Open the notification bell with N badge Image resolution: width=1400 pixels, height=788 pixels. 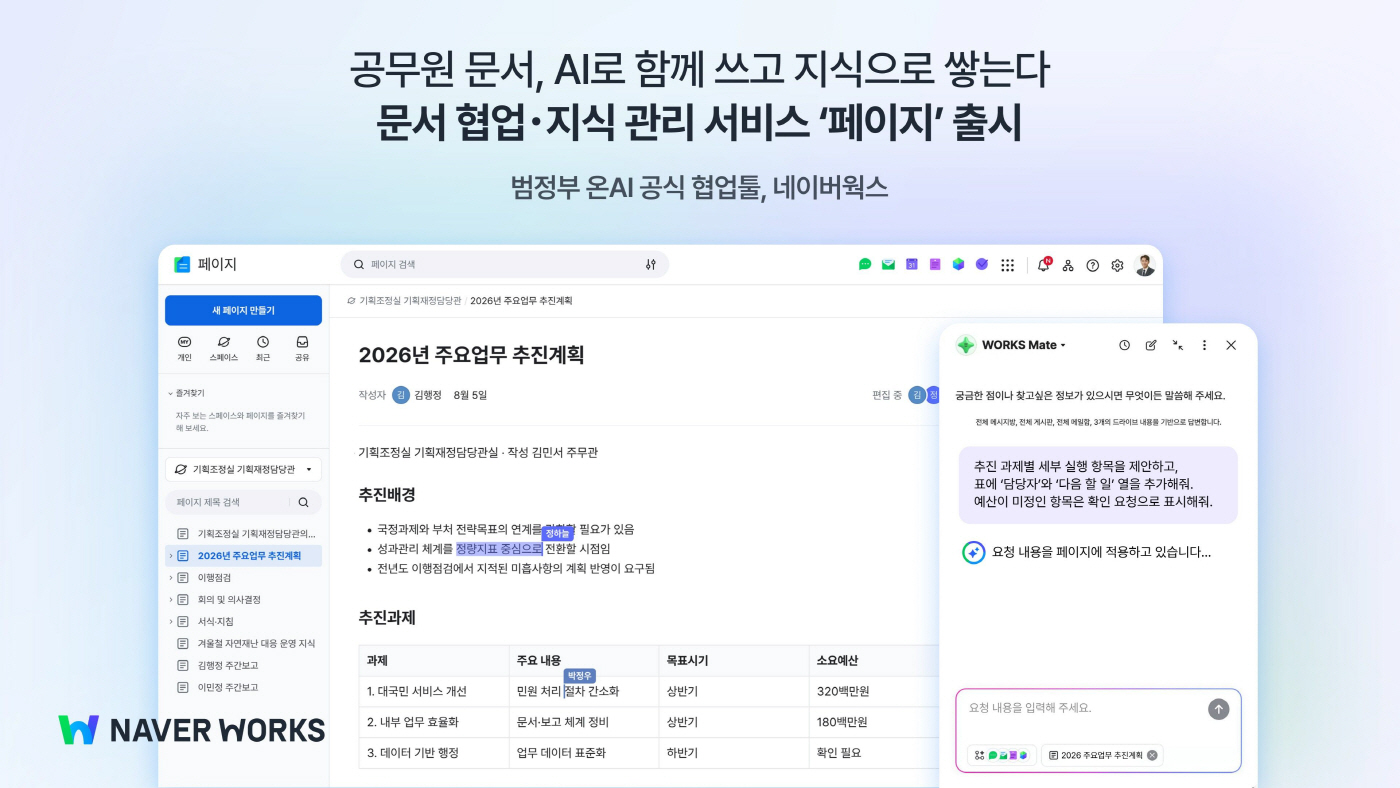[1044, 265]
